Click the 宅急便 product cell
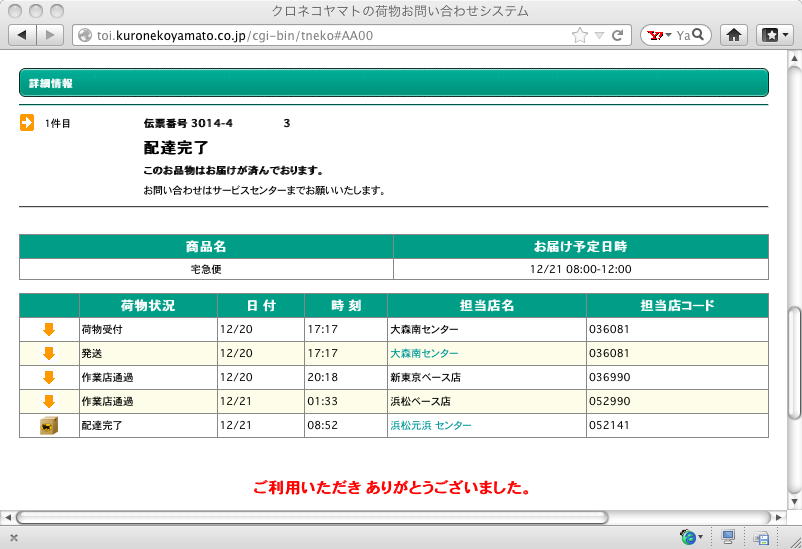802x549 pixels. click(x=206, y=269)
